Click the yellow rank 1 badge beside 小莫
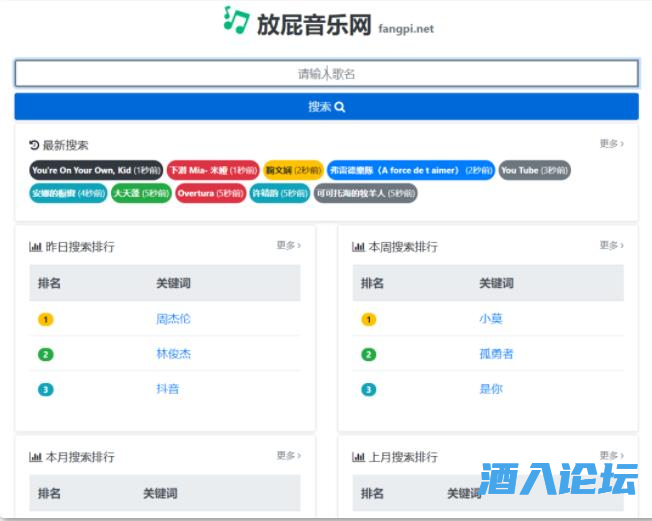 click(x=369, y=320)
